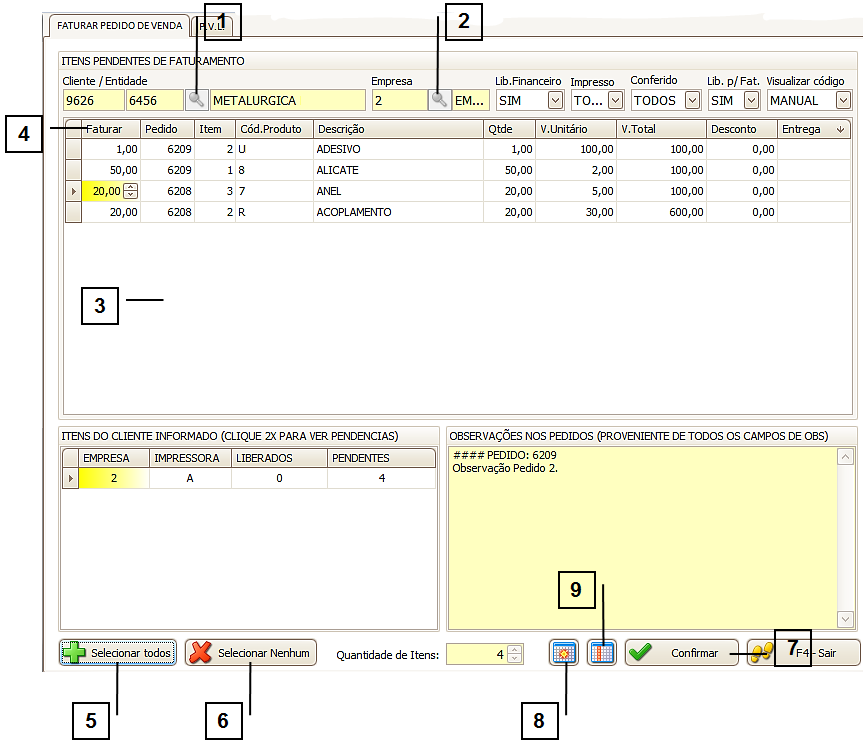Image resolution: width=866 pixels, height=747 pixels.
Task: Switch to Faturar Pedido de Venda tab
Action: 118,25
